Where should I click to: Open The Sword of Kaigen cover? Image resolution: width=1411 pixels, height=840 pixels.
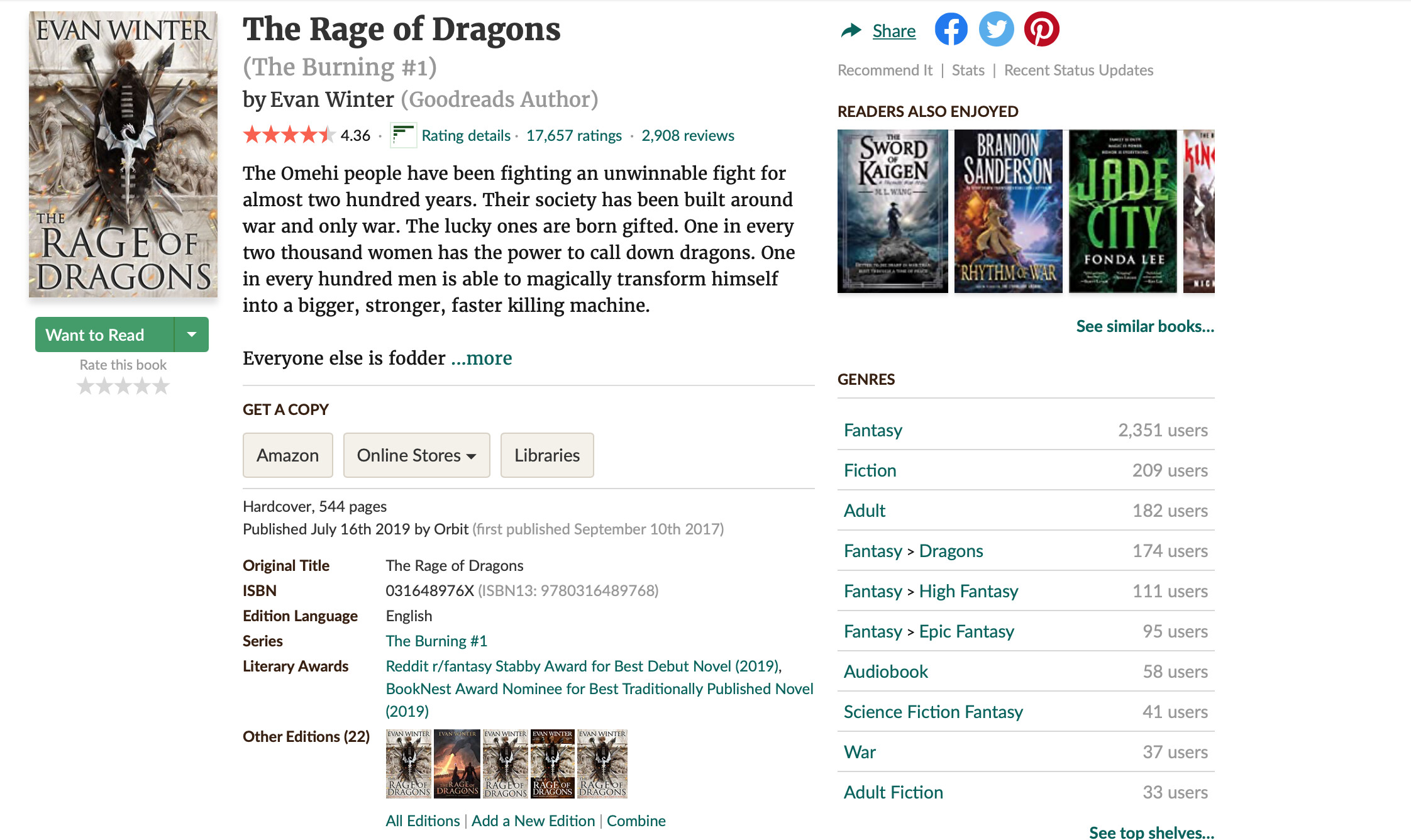coord(892,211)
